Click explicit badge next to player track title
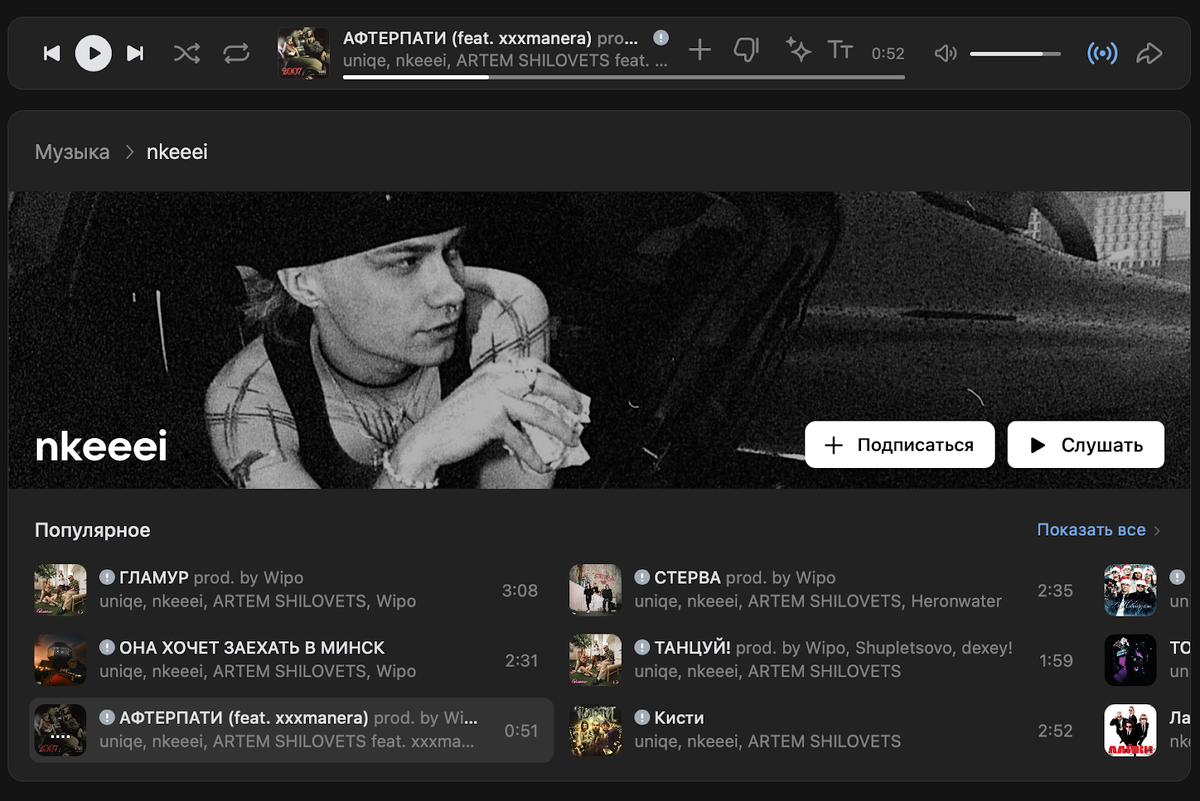 [661, 37]
